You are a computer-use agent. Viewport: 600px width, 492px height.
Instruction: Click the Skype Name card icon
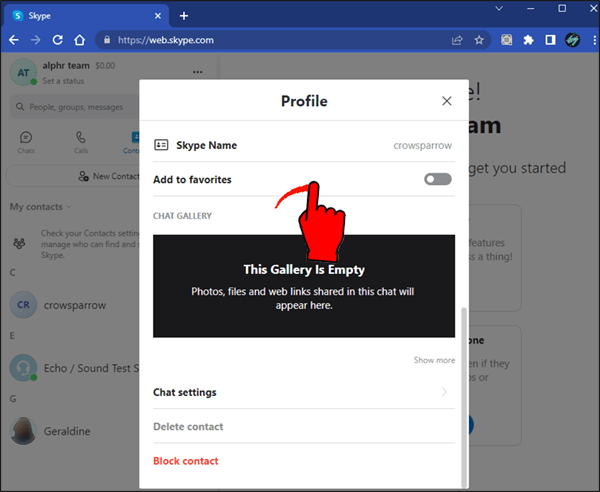pyautogui.click(x=161, y=145)
